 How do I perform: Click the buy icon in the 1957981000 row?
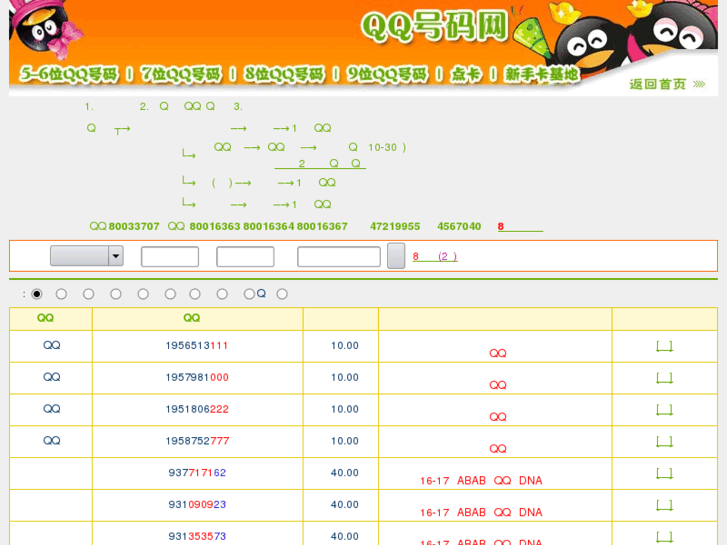tap(664, 378)
